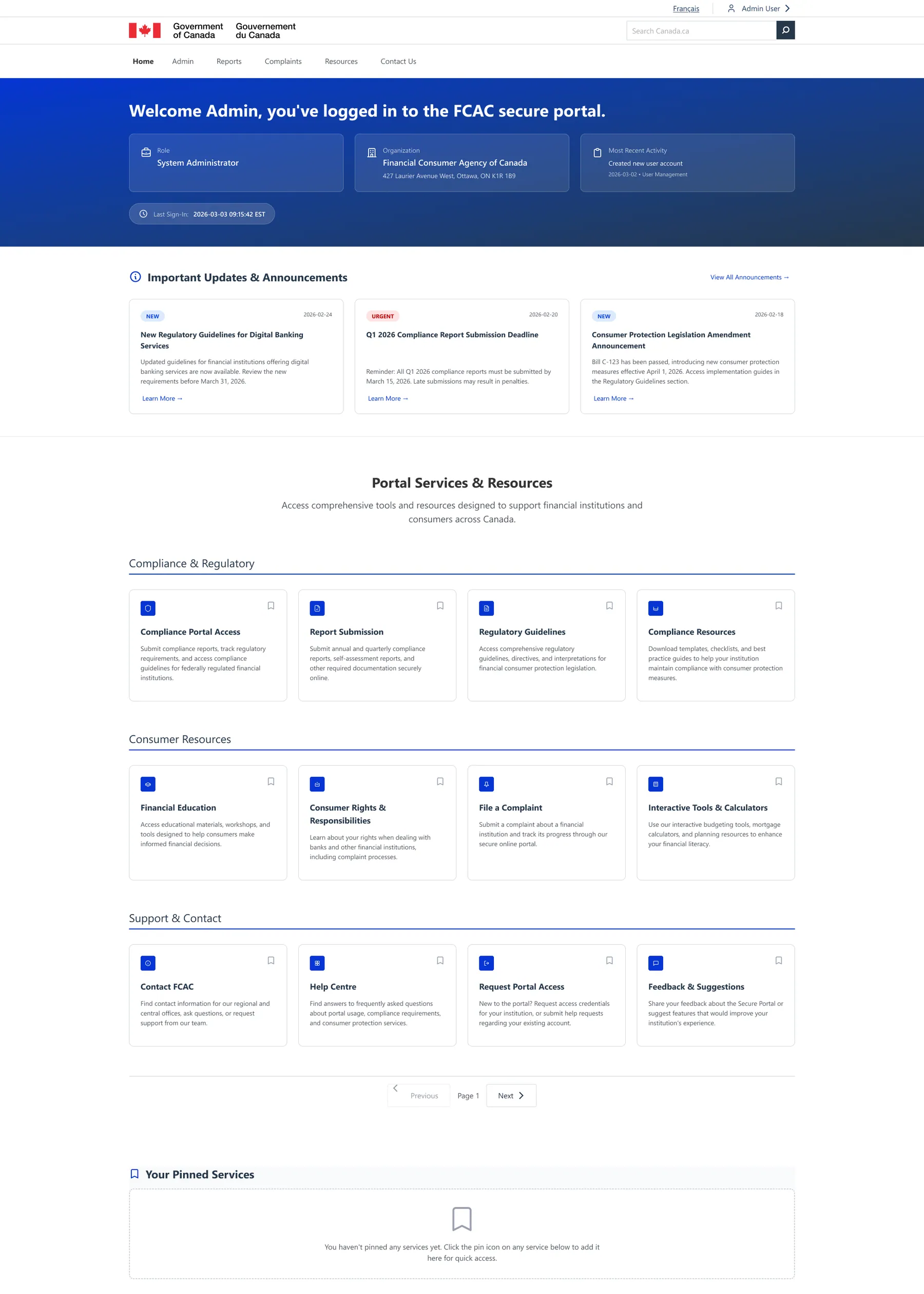Click the Report Submission blue icon
Viewport: 924px width, 1294px height.
pyautogui.click(x=317, y=608)
